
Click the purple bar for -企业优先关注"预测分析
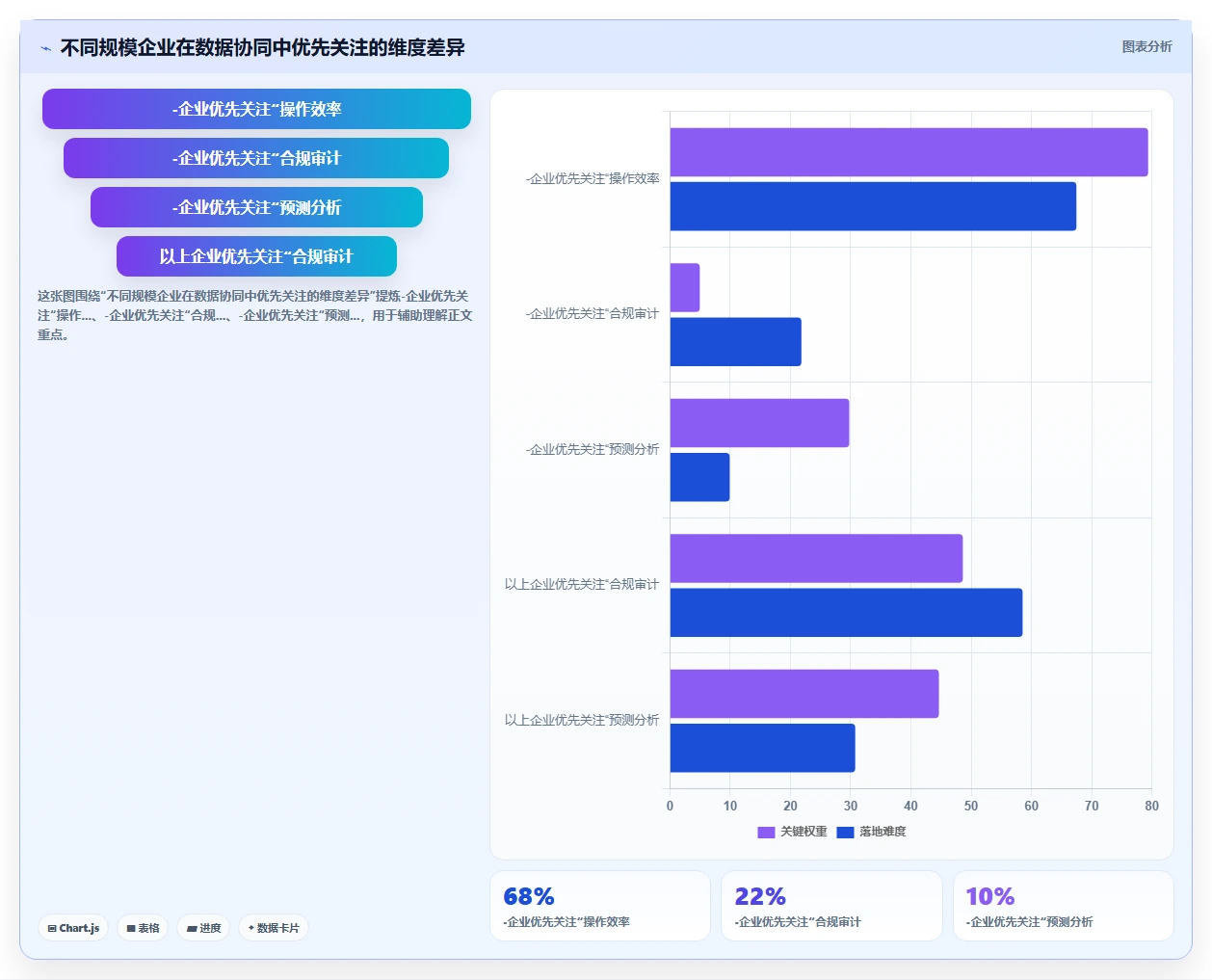click(x=759, y=423)
